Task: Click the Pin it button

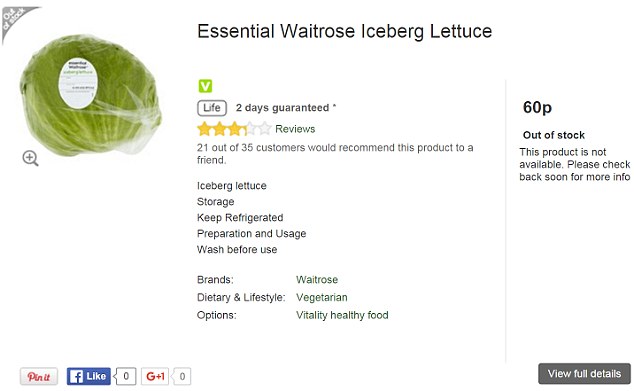Action: (39, 376)
